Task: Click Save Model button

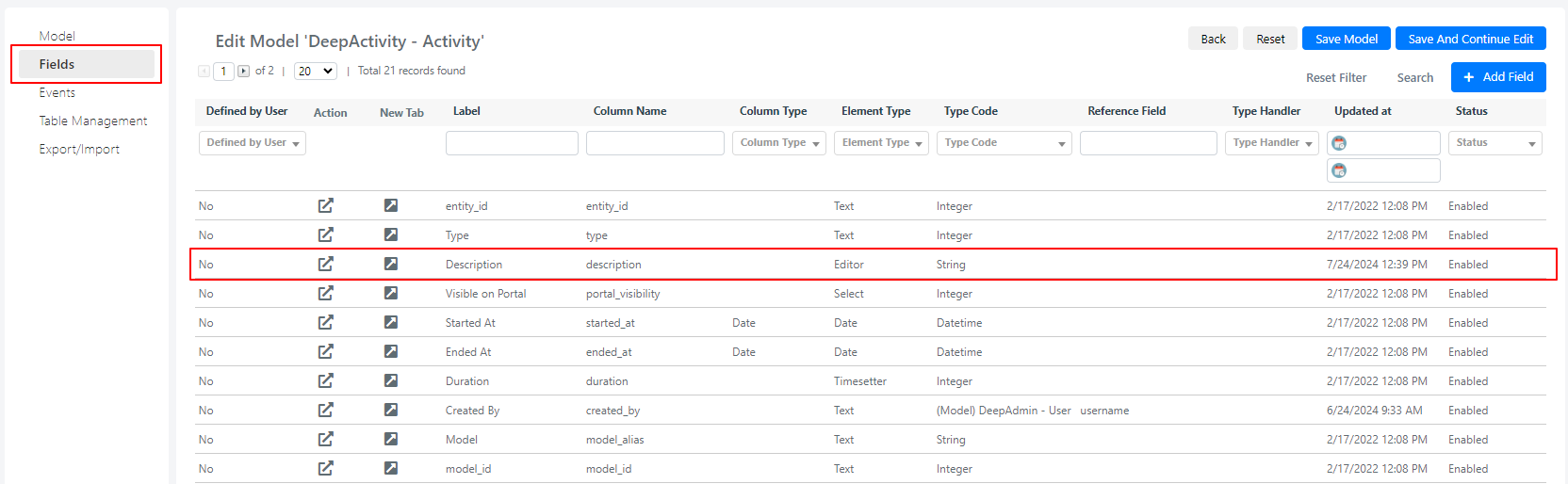Action: 1347,39
